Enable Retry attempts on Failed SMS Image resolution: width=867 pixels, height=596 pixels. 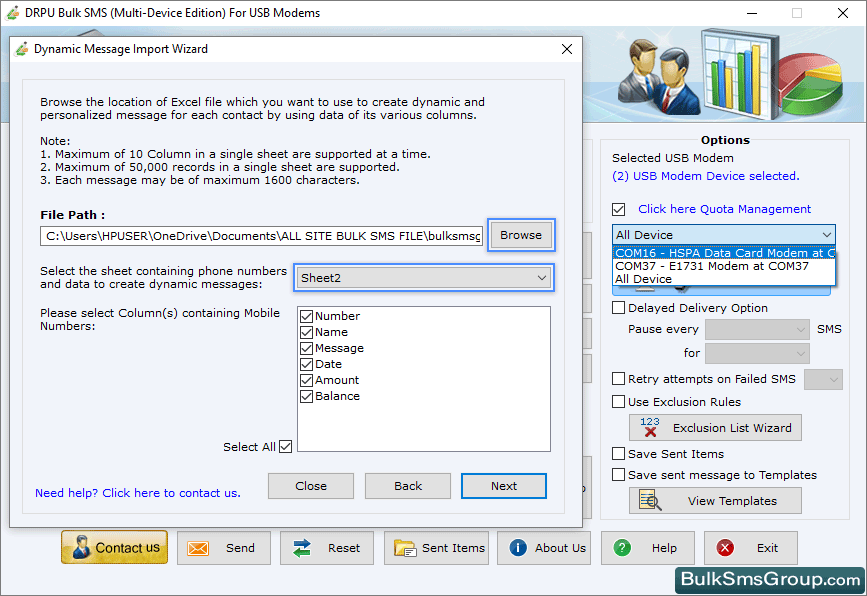coord(619,379)
